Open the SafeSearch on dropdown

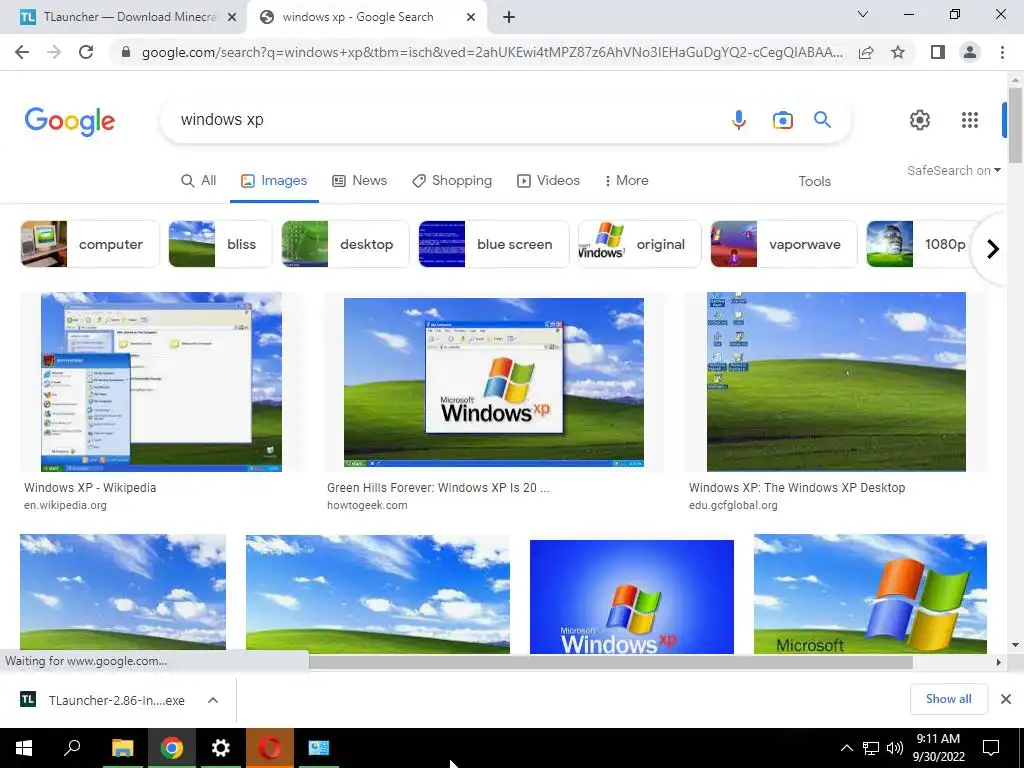tap(953, 170)
